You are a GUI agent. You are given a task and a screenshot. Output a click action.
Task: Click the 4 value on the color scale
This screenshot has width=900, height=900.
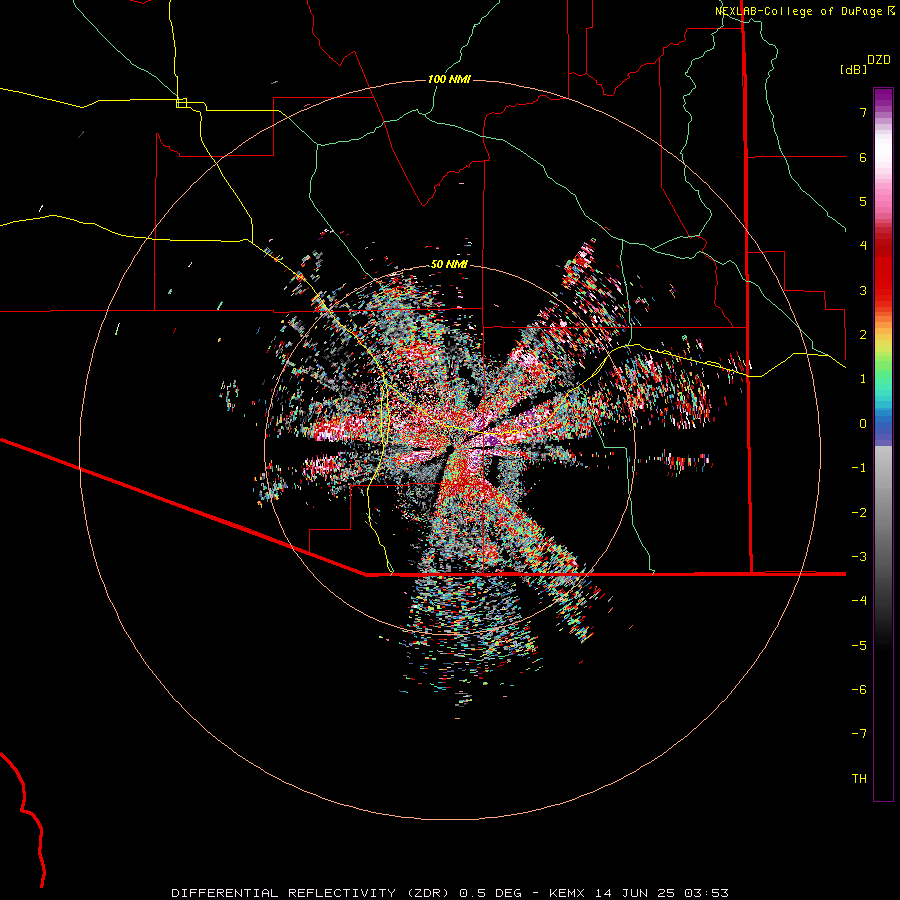pos(863,246)
